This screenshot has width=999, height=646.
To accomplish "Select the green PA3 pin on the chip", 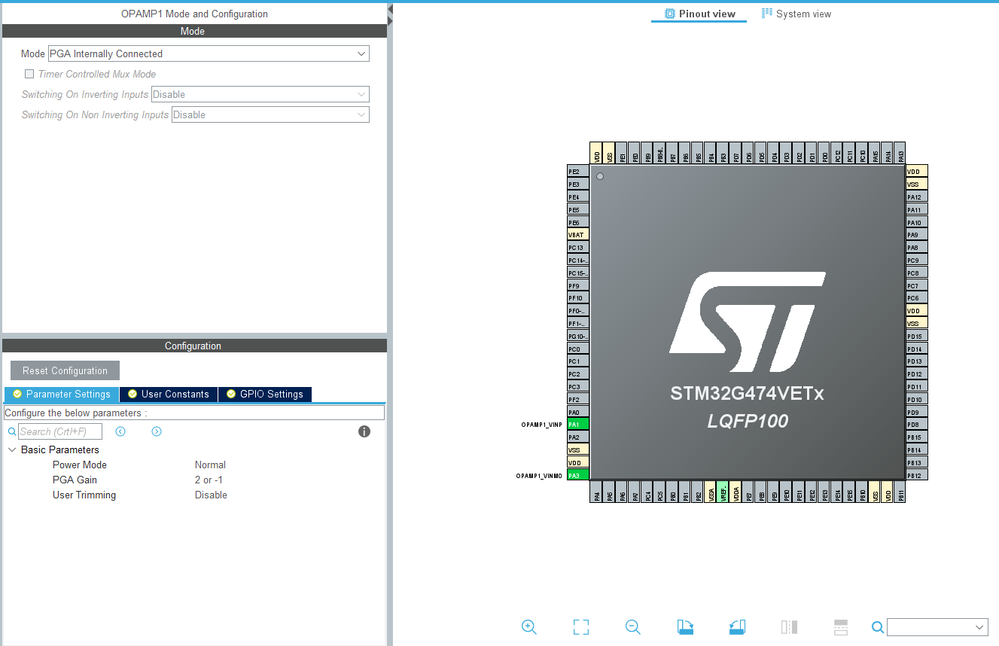I will (x=578, y=475).
